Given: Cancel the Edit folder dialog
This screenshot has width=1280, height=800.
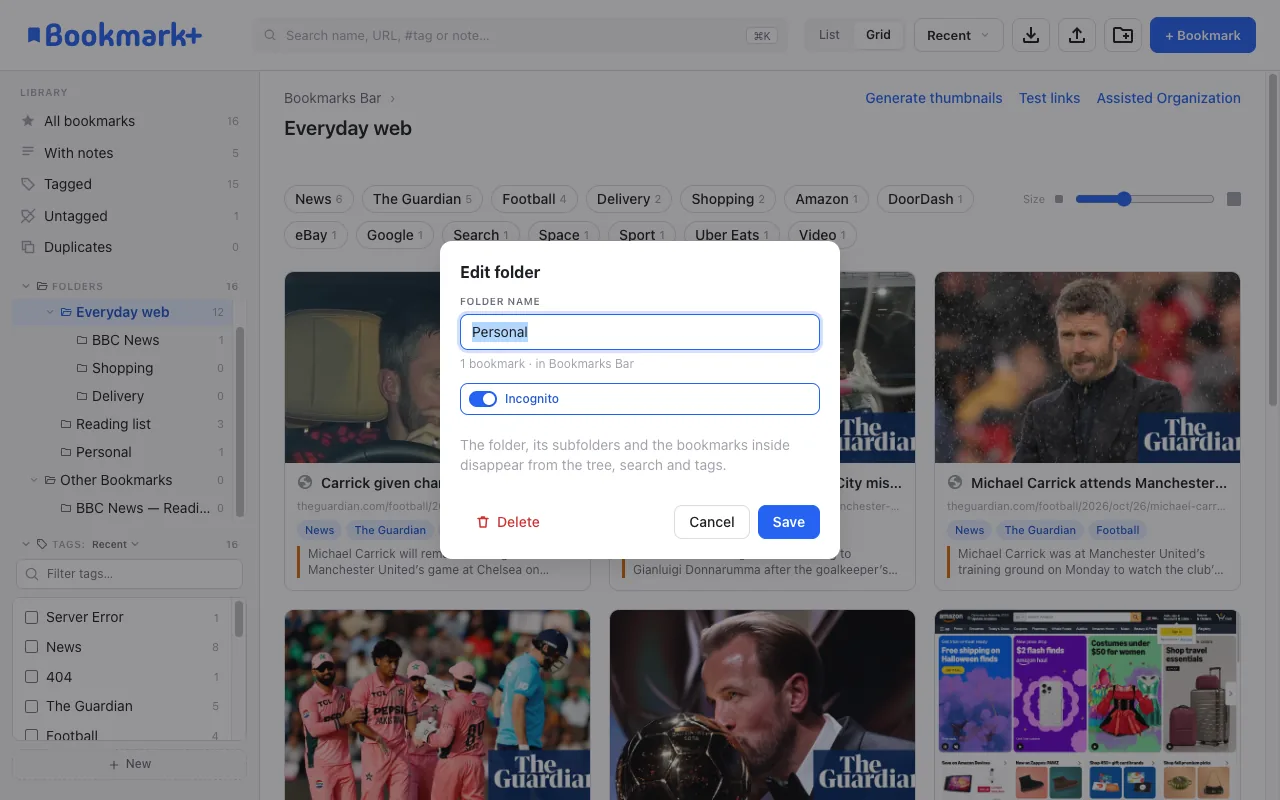Looking at the screenshot, I should coord(712,522).
